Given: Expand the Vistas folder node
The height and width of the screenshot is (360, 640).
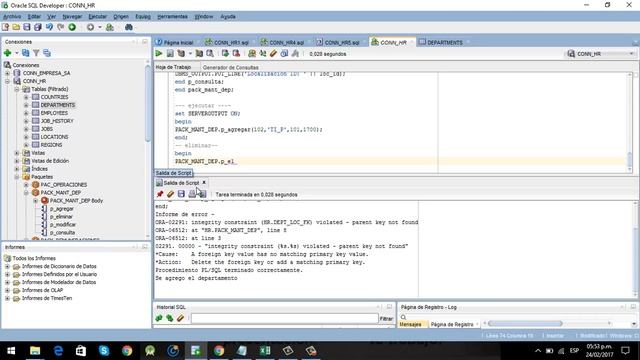Looking at the screenshot, I should click(x=17, y=153).
